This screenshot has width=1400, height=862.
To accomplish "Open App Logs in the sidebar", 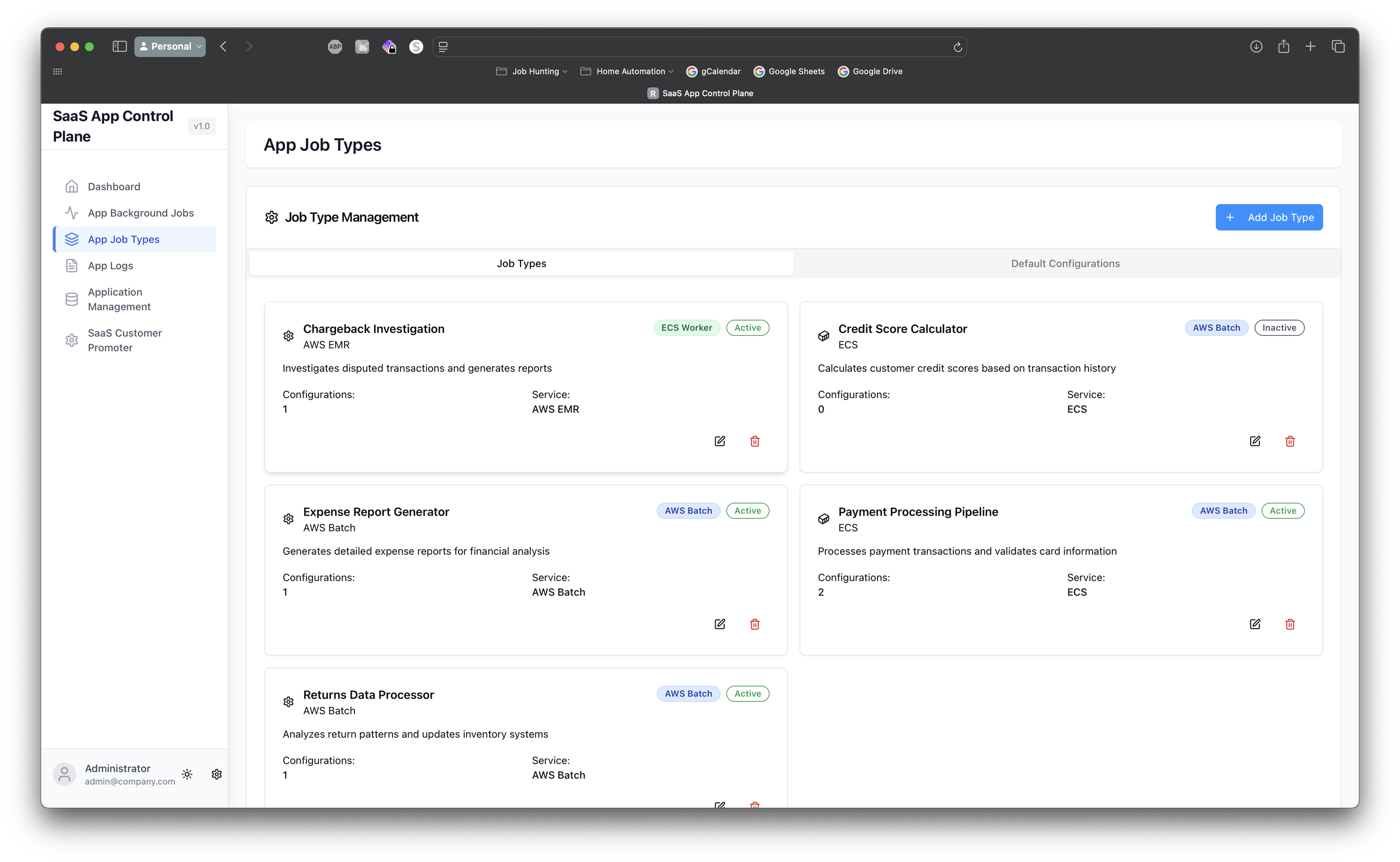I will [x=134, y=266].
